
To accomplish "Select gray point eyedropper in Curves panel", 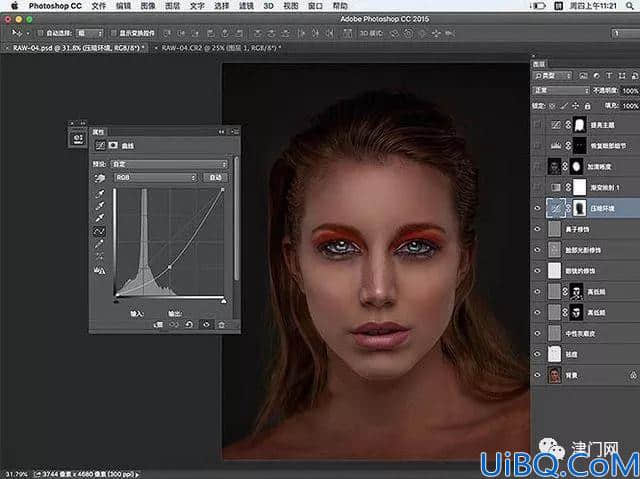I will tap(100, 205).
